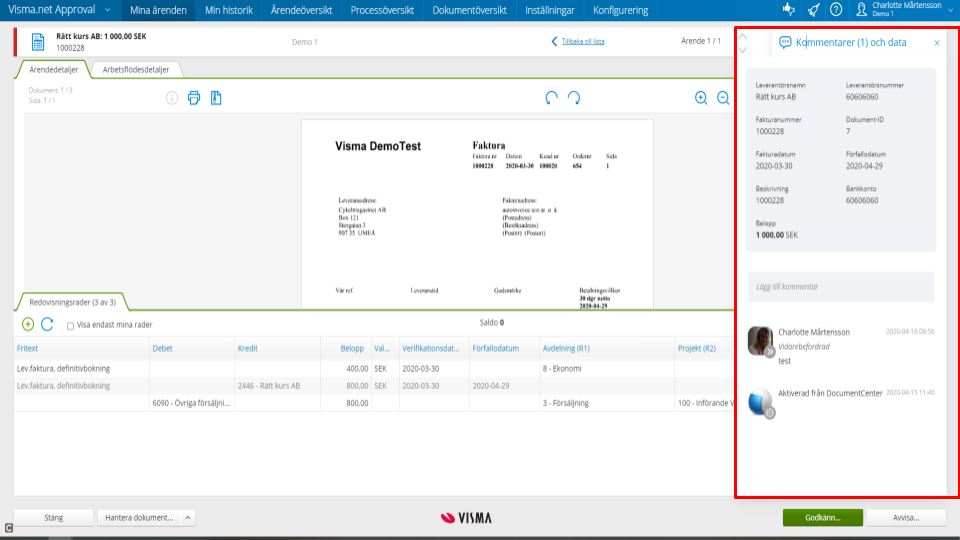Select the 8 - Ekonomi cell
The width and height of the screenshot is (960, 540).
coord(607,369)
